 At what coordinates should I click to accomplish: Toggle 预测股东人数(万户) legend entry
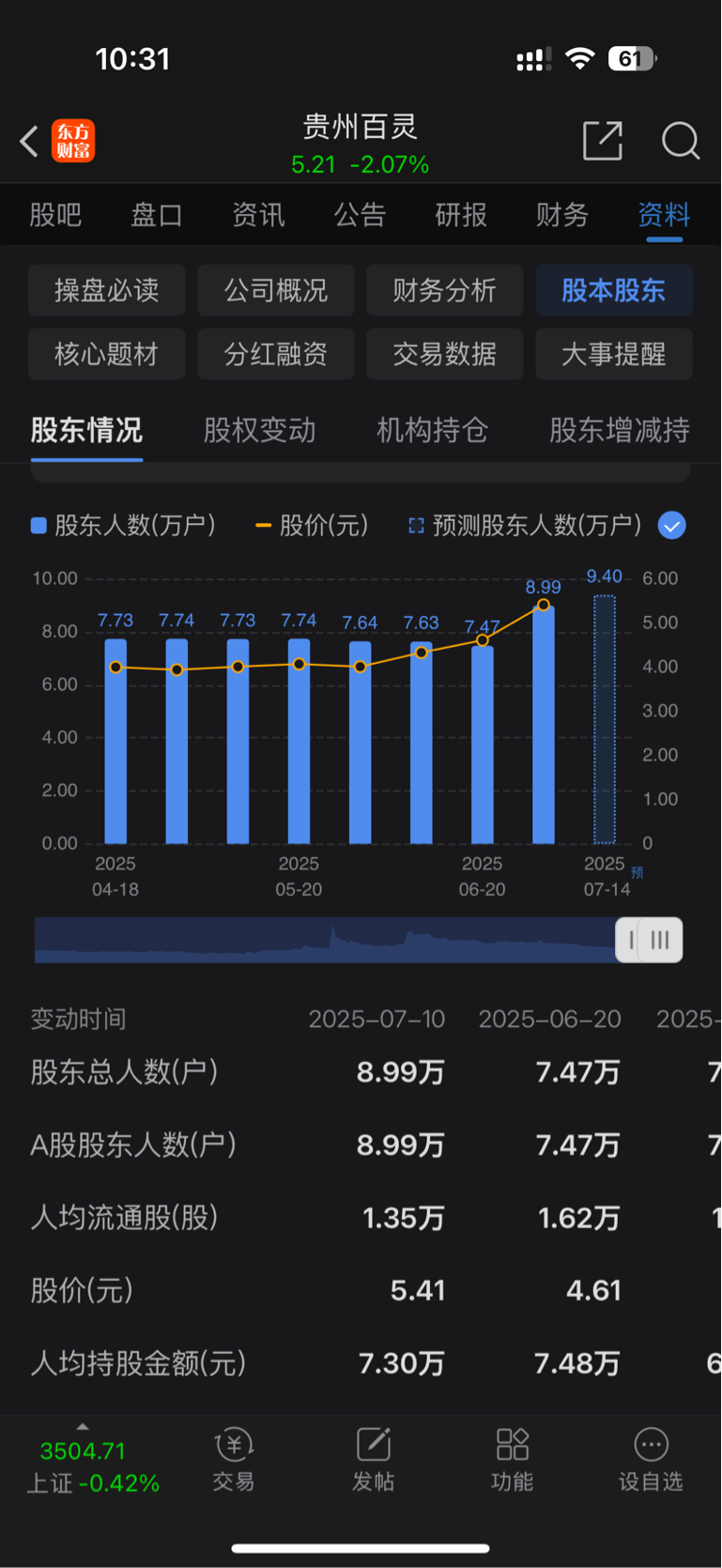click(x=525, y=526)
